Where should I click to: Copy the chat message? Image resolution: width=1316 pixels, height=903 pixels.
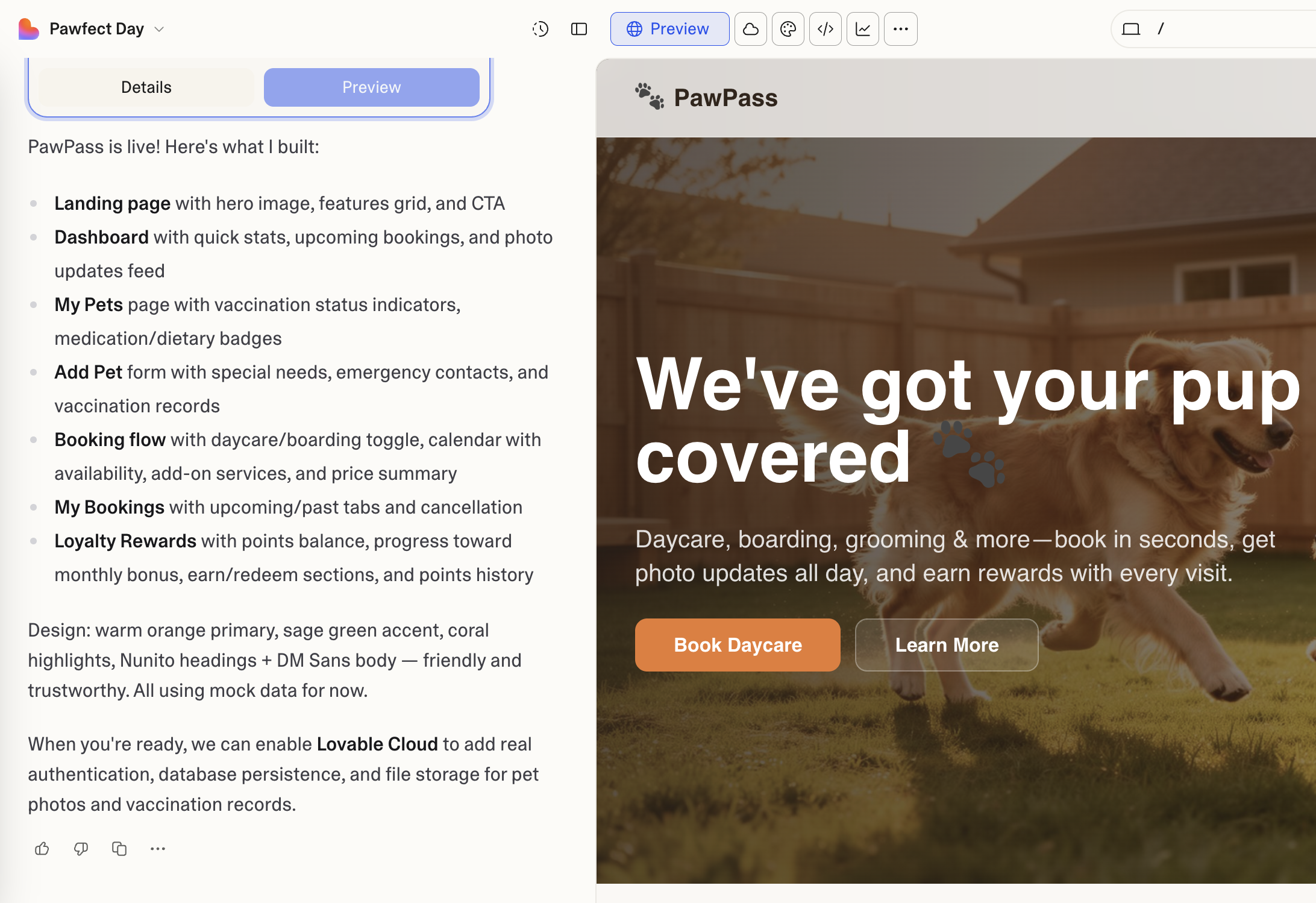coord(119,849)
